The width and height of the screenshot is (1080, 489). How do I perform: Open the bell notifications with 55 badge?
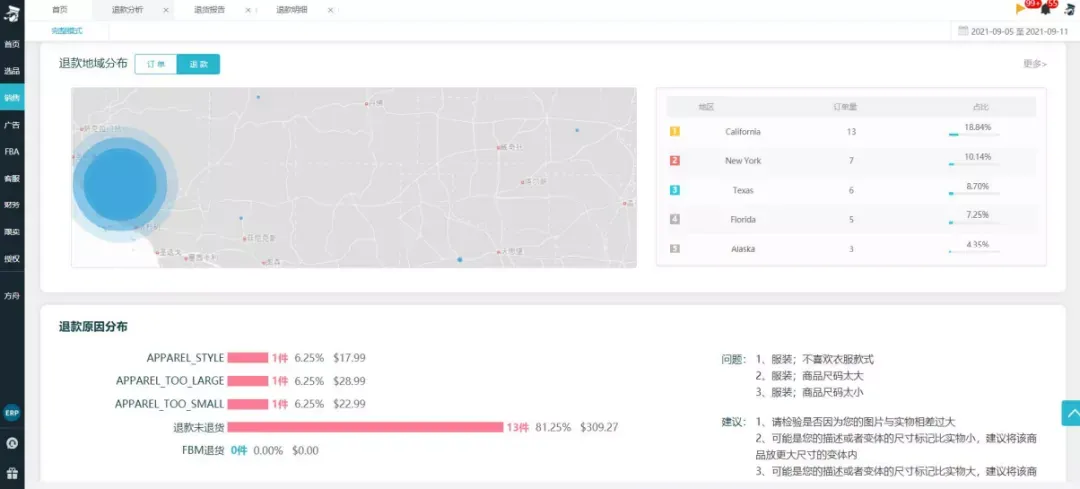(x=1047, y=10)
